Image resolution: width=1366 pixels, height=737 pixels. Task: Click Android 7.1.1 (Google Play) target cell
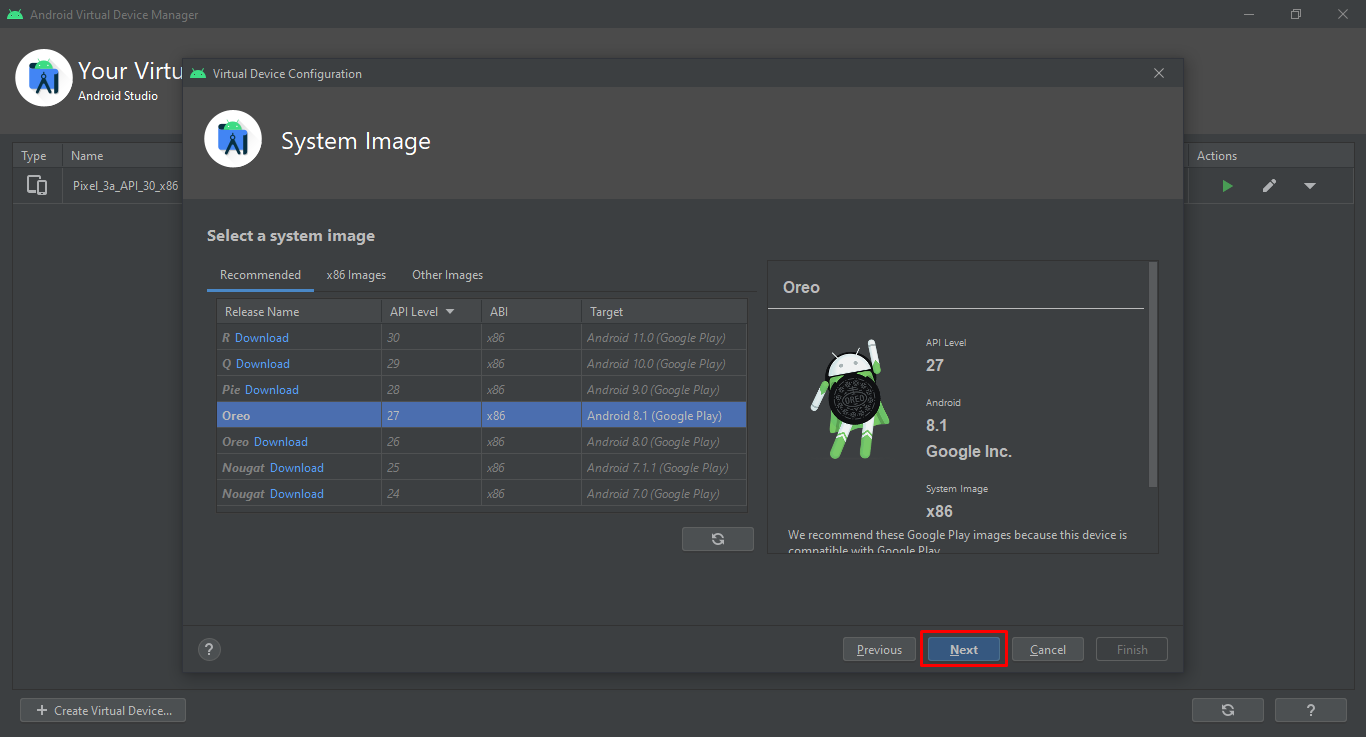(664, 468)
